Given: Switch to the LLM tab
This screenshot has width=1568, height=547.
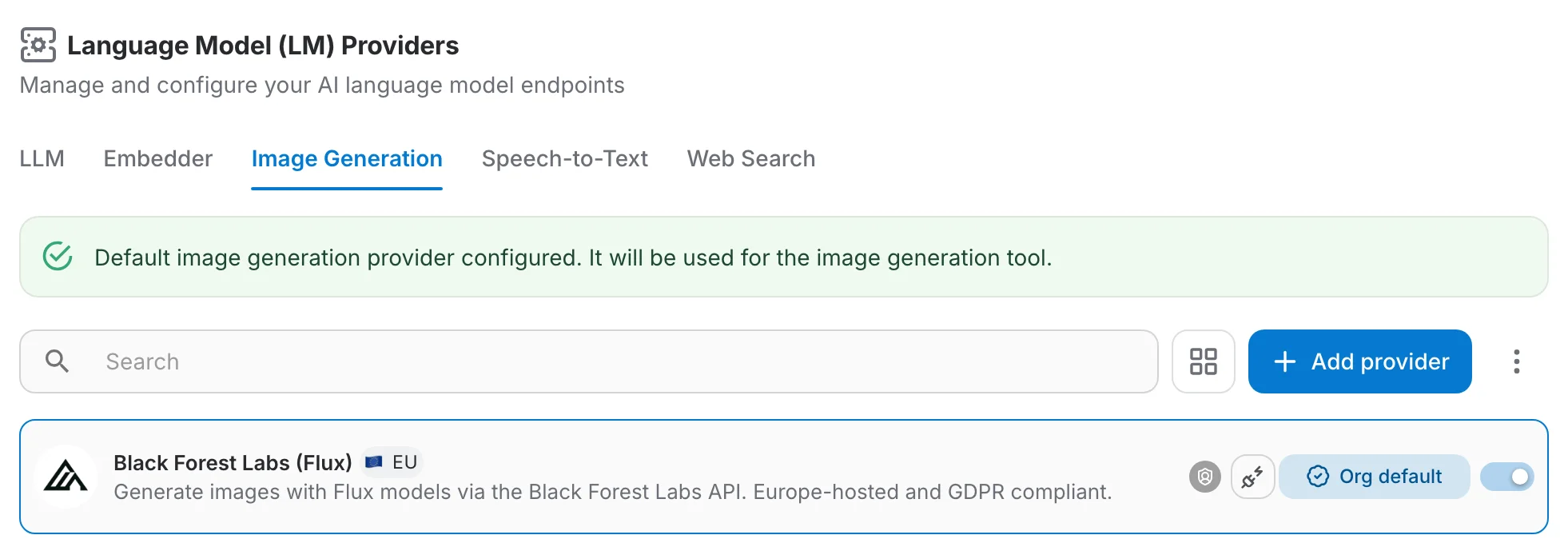Looking at the screenshot, I should coord(42,158).
